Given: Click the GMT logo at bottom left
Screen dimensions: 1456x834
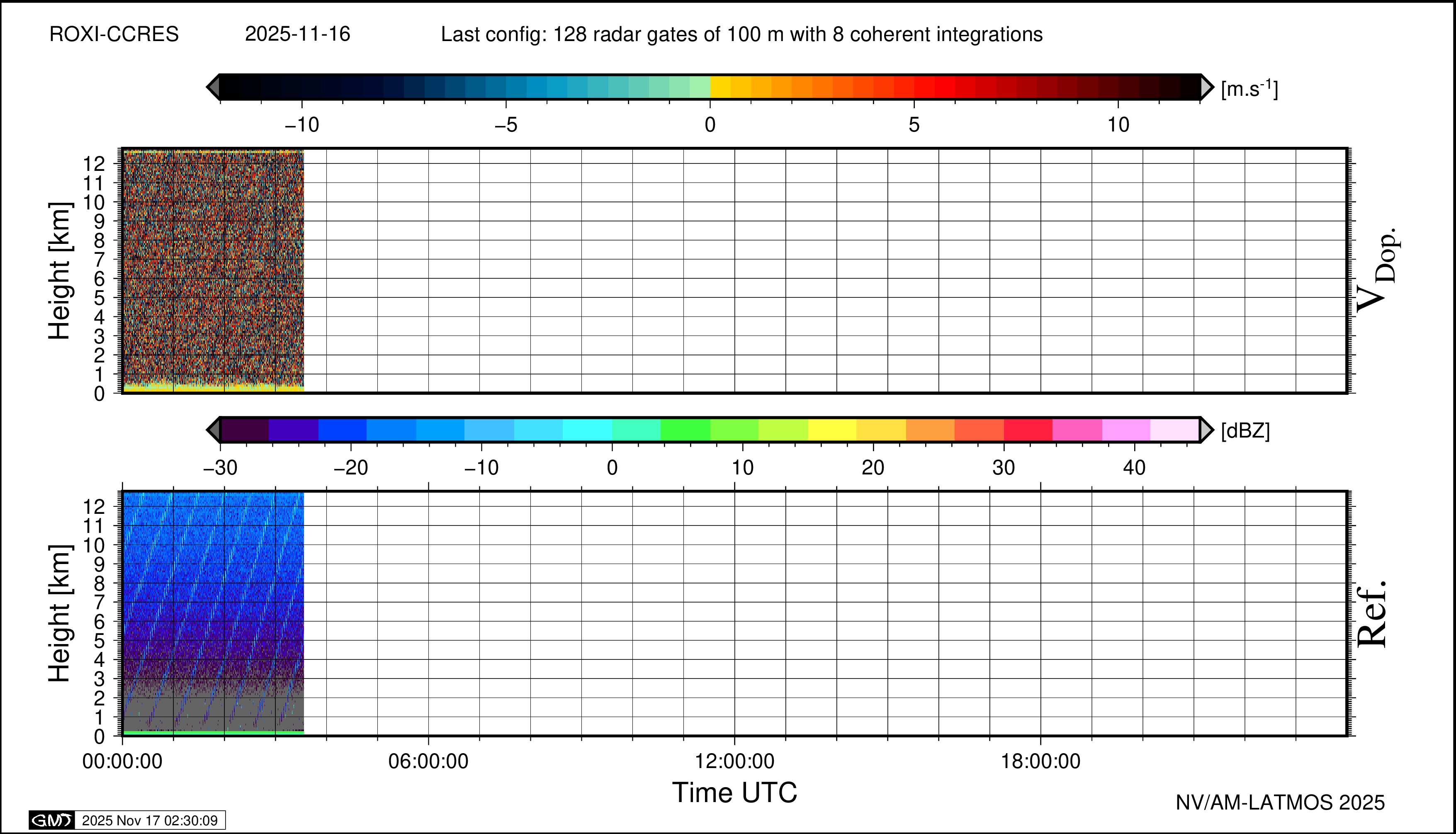Looking at the screenshot, I should pyautogui.click(x=51, y=820).
